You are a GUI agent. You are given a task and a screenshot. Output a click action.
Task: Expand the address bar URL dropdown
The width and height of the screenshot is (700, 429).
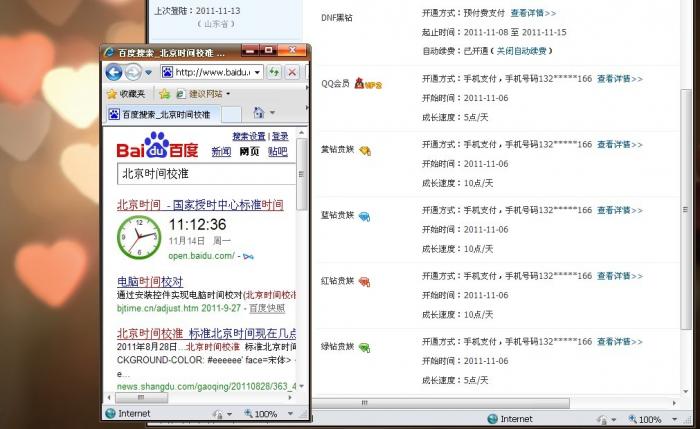tap(258, 72)
